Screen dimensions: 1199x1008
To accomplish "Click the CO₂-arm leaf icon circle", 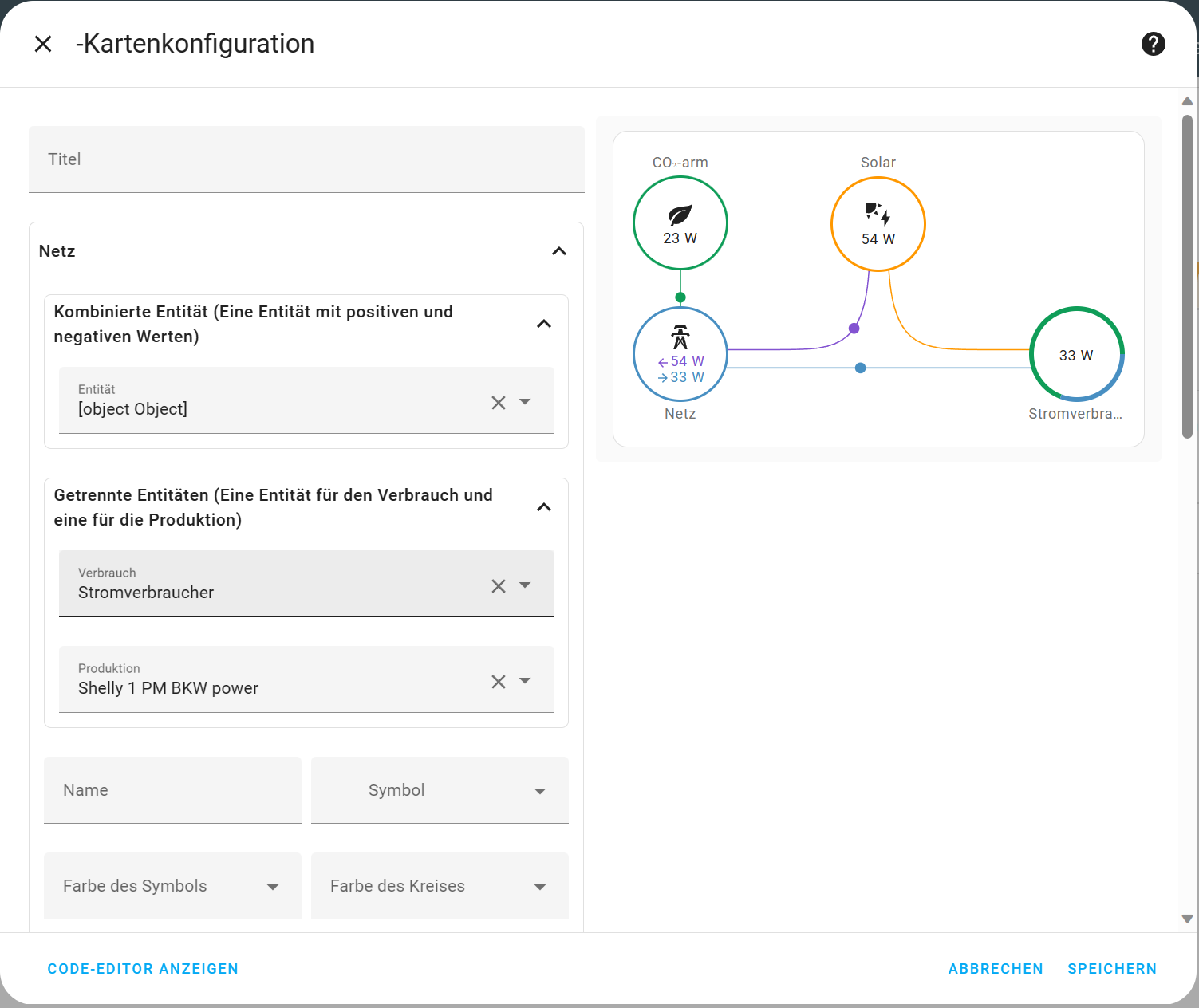I will tap(680, 223).
